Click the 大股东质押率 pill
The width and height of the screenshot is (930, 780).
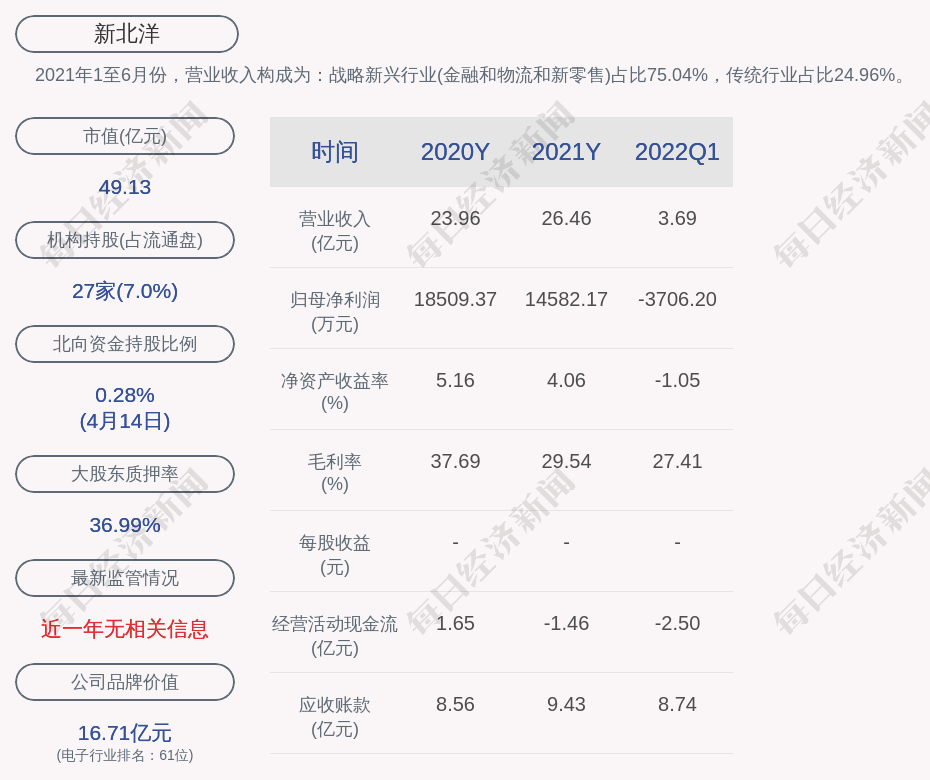point(125,474)
